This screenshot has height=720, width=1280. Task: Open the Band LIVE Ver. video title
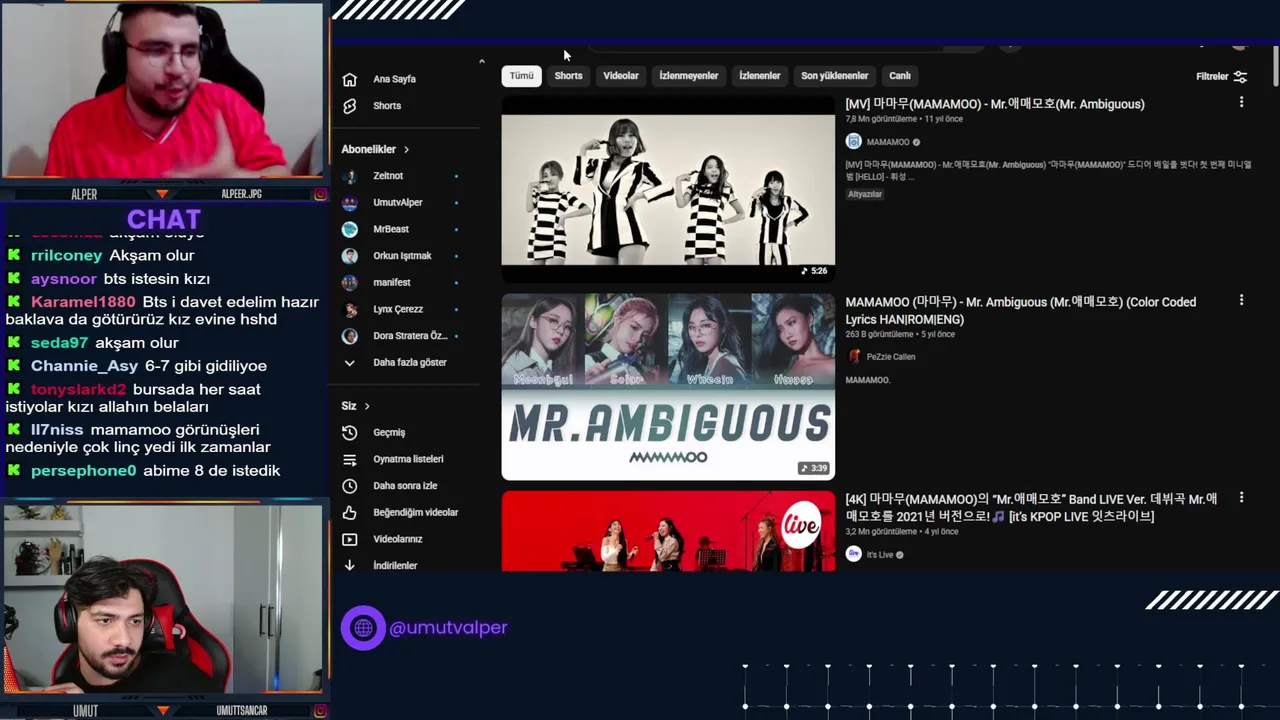(1031, 507)
